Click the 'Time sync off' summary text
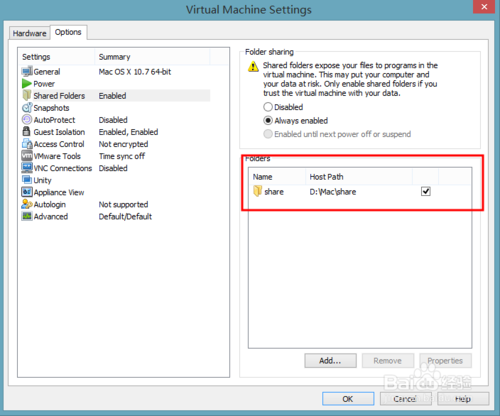500x416 pixels. click(122, 156)
